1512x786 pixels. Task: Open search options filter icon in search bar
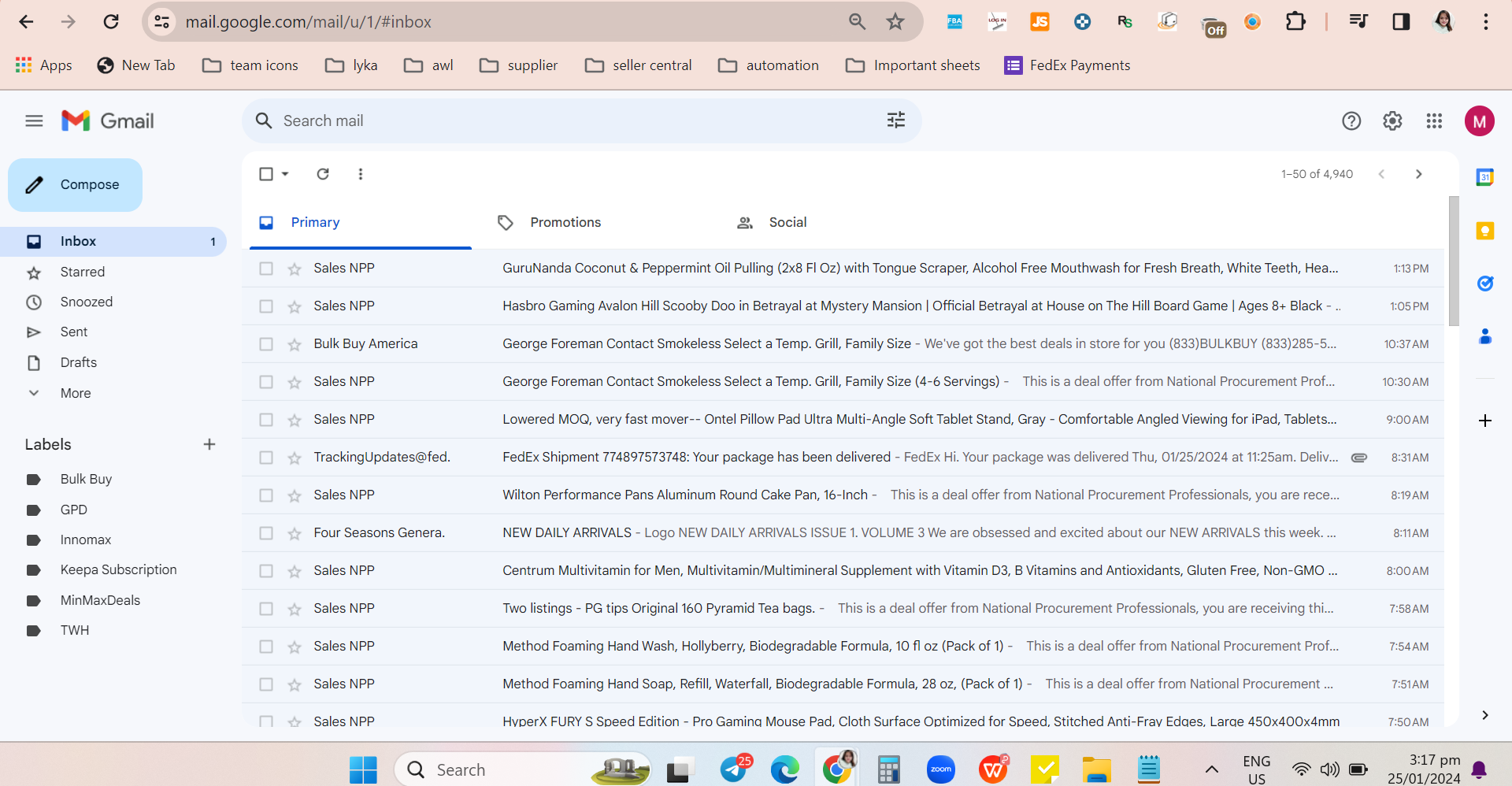pyautogui.click(x=896, y=120)
